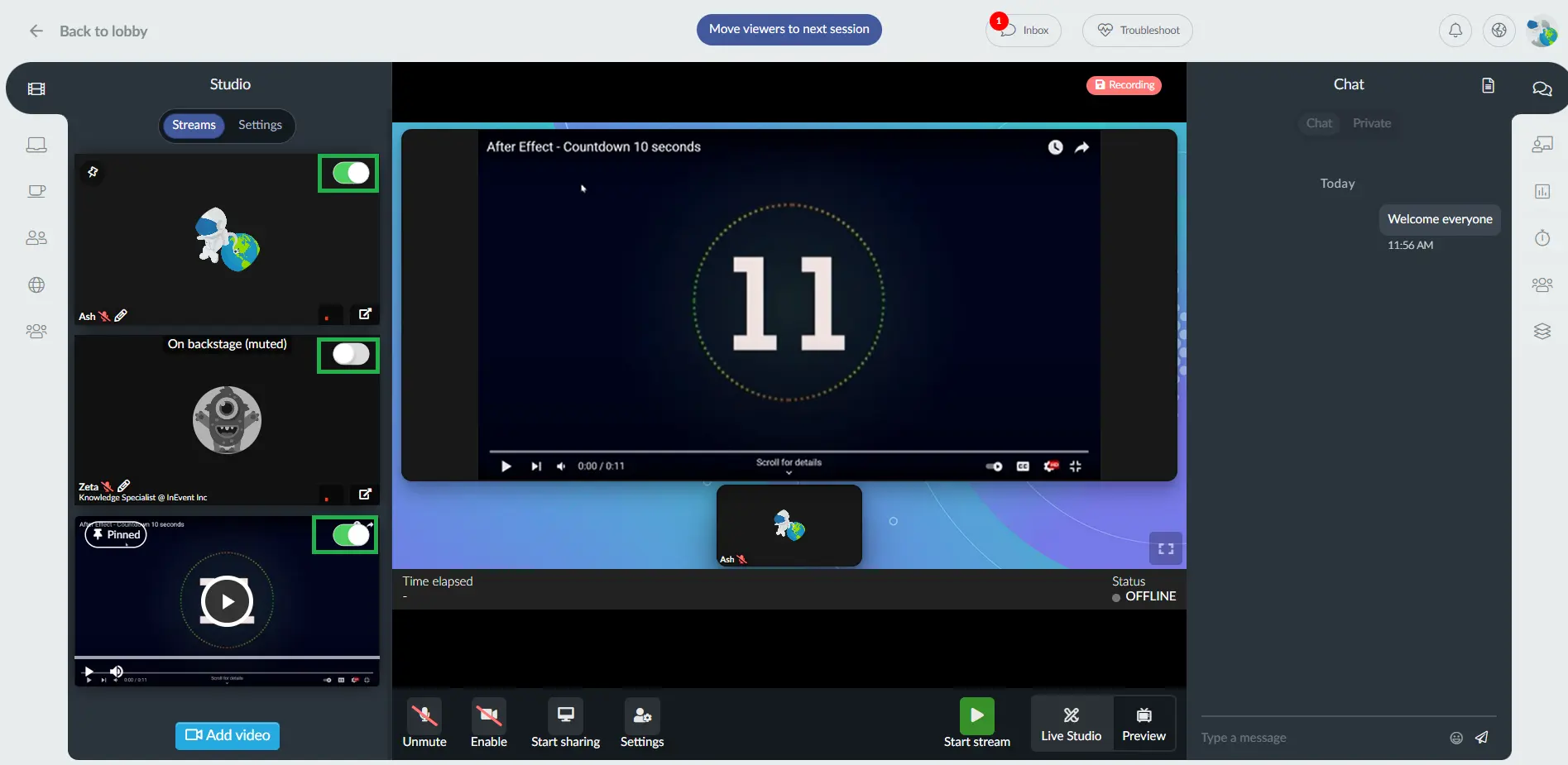This screenshot has width=1568, height=765.
Task: Click the volume icon in main video player
Action: coord(561,466)
